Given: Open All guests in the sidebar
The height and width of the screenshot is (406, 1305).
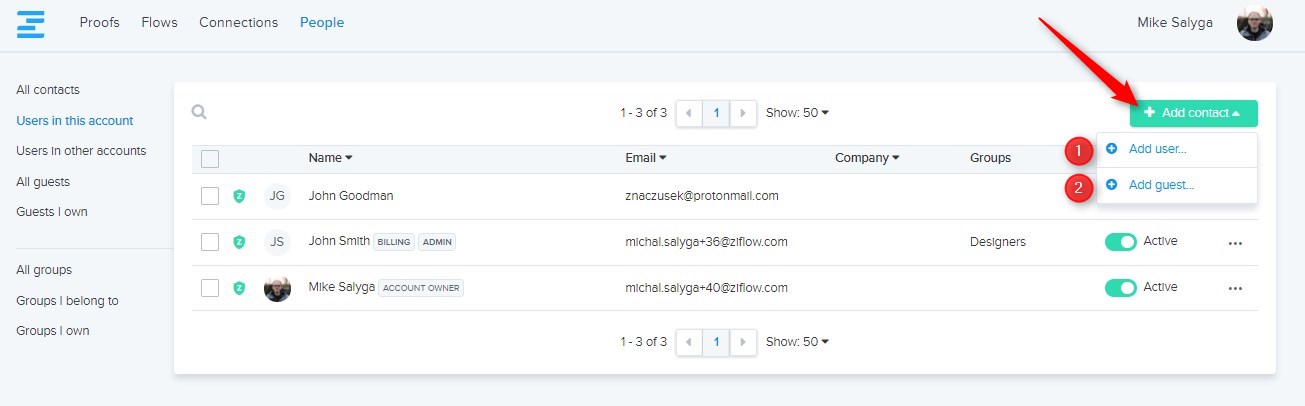Looking at the screenshot, I should (43, 182).
